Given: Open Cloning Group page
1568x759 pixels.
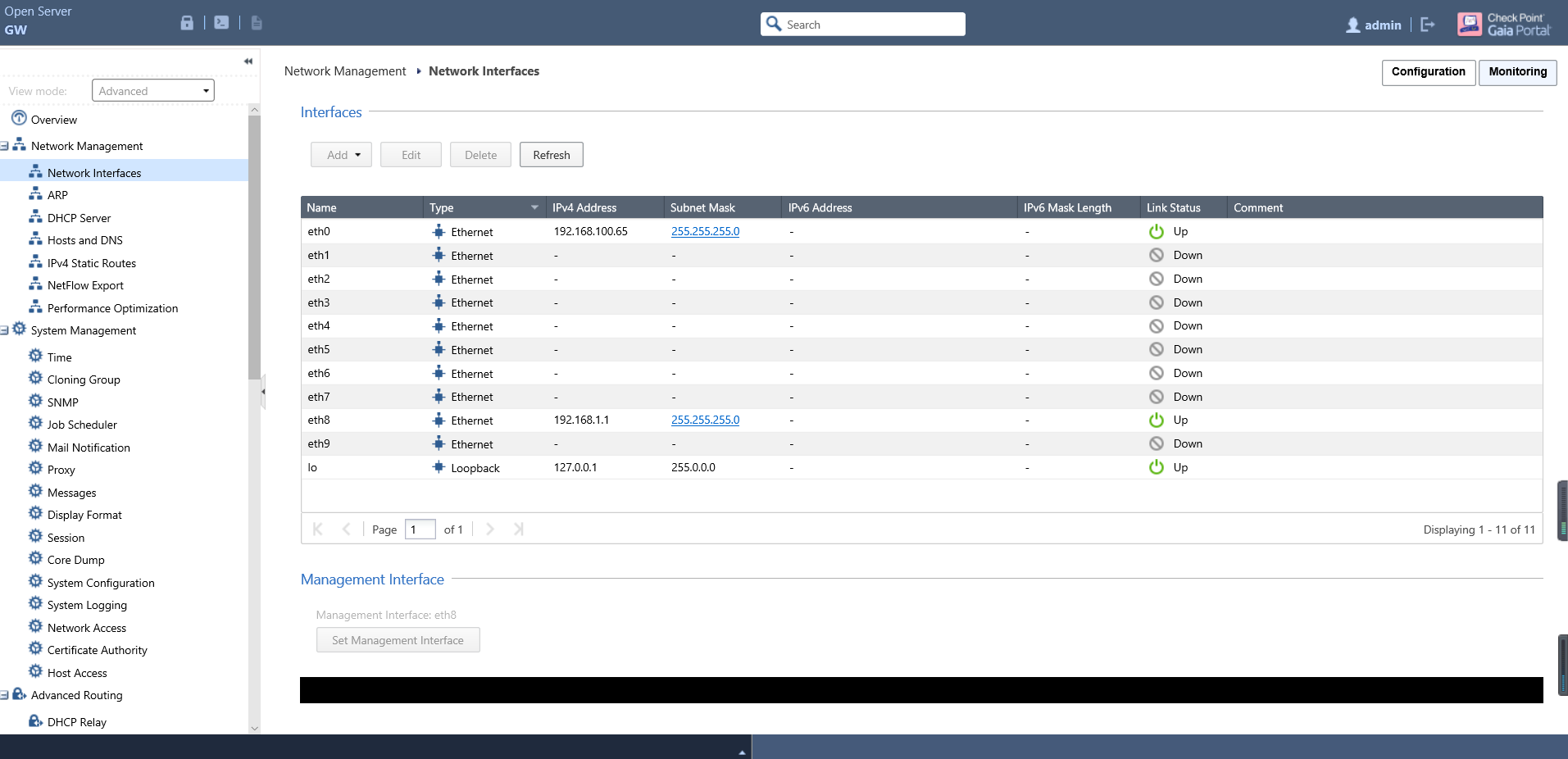Looking at the screenshot, I should (x=84, y=379).
